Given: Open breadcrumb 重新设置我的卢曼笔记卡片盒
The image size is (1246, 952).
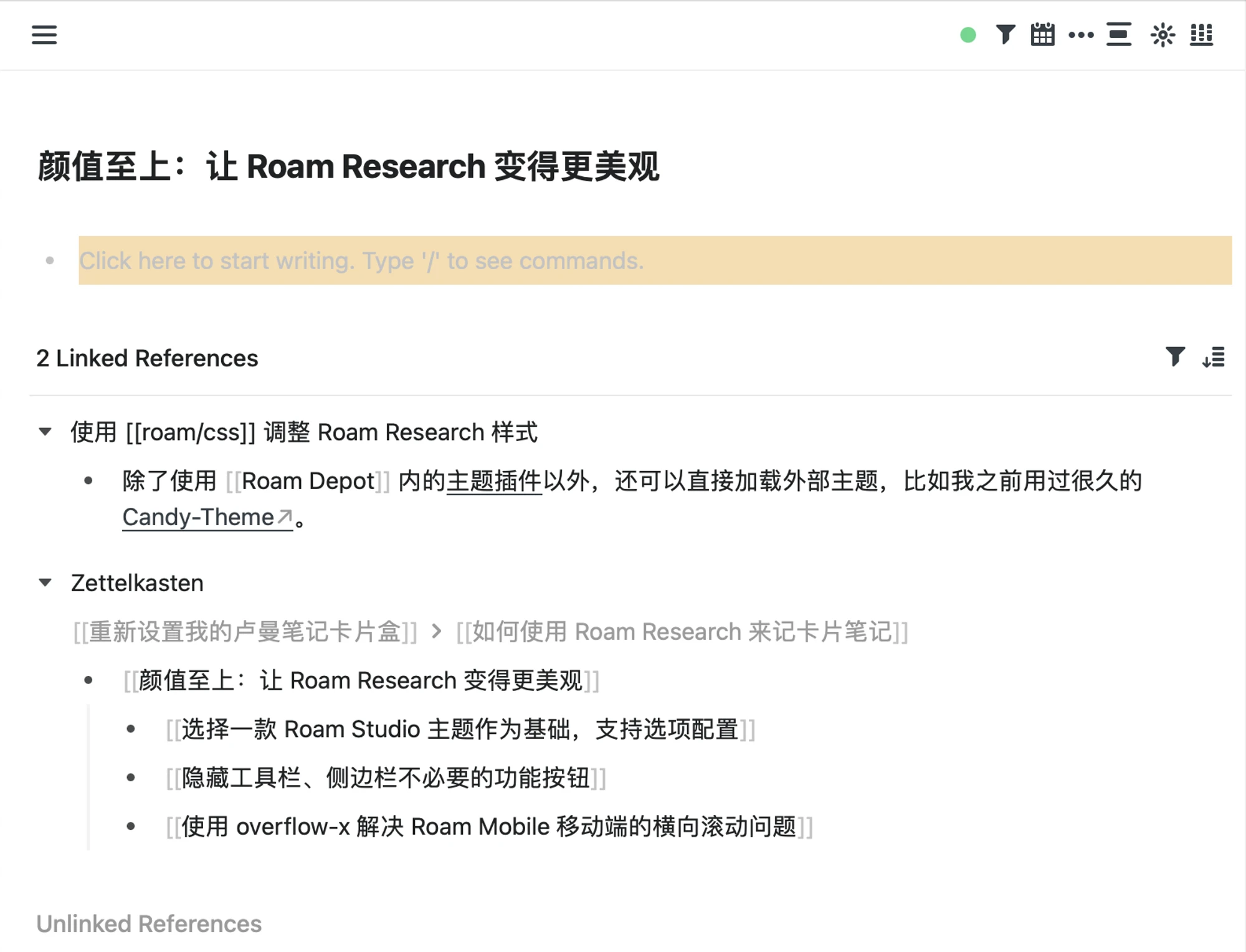Looking at the screenshot, I should (x=245, y=632).
